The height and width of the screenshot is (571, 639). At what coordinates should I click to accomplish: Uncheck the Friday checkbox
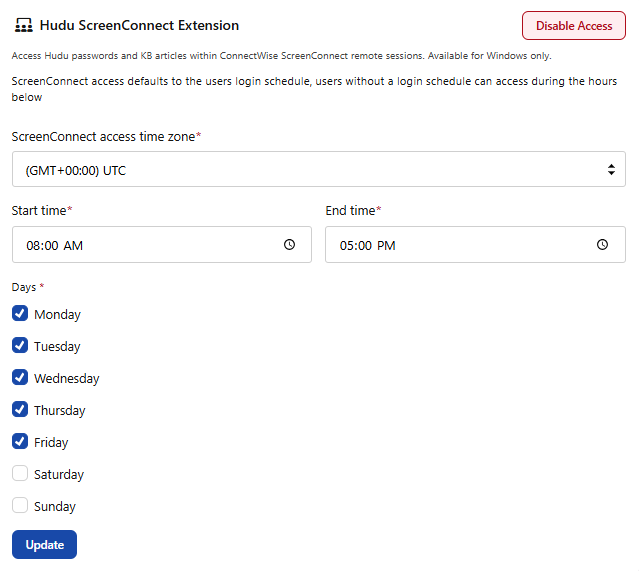[20, 441]
